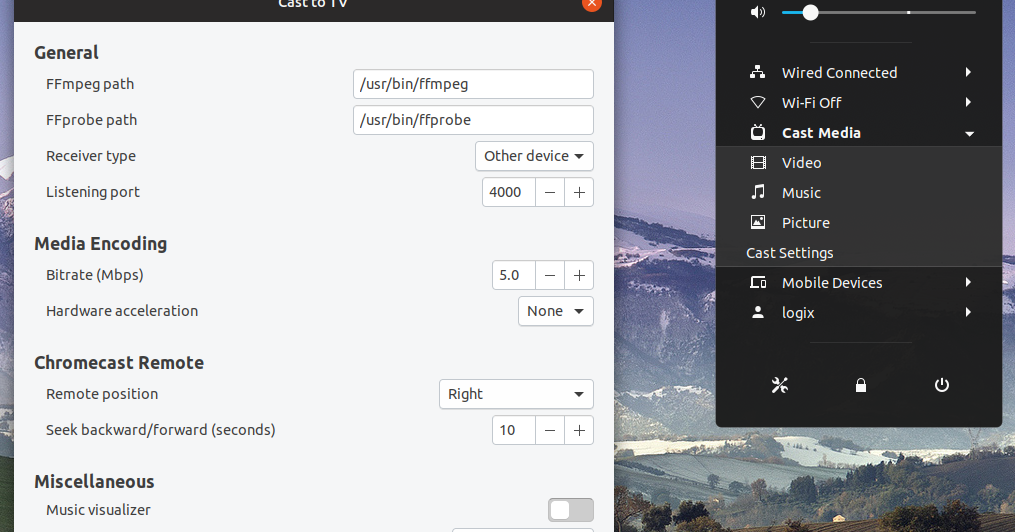
Task: Expand Wi-Fi Off submenu arrow
Action: click(968, 102)
